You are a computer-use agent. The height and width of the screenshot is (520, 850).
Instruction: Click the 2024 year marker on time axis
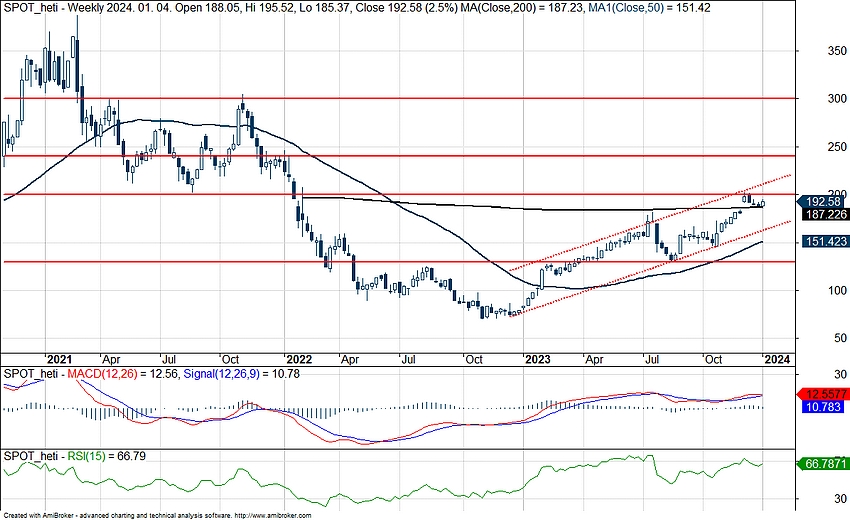pos(776,358)
